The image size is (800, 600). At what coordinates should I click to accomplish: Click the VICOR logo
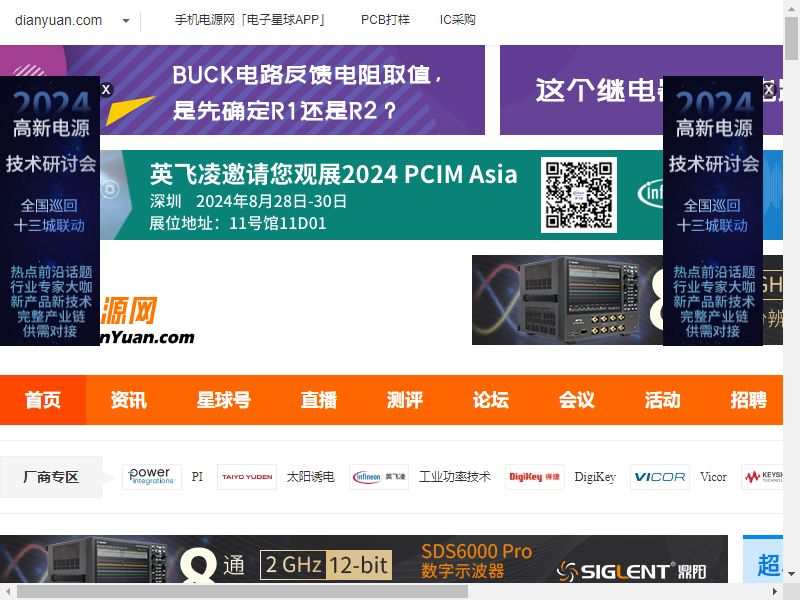coord(660,477)
